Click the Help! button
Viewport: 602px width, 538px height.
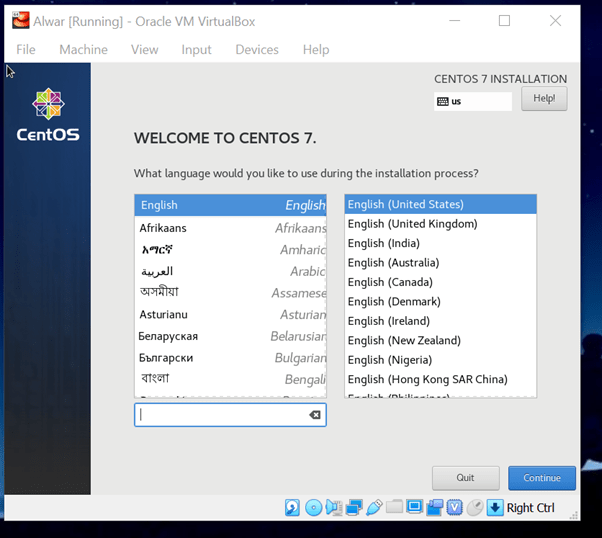coord(544,99)
